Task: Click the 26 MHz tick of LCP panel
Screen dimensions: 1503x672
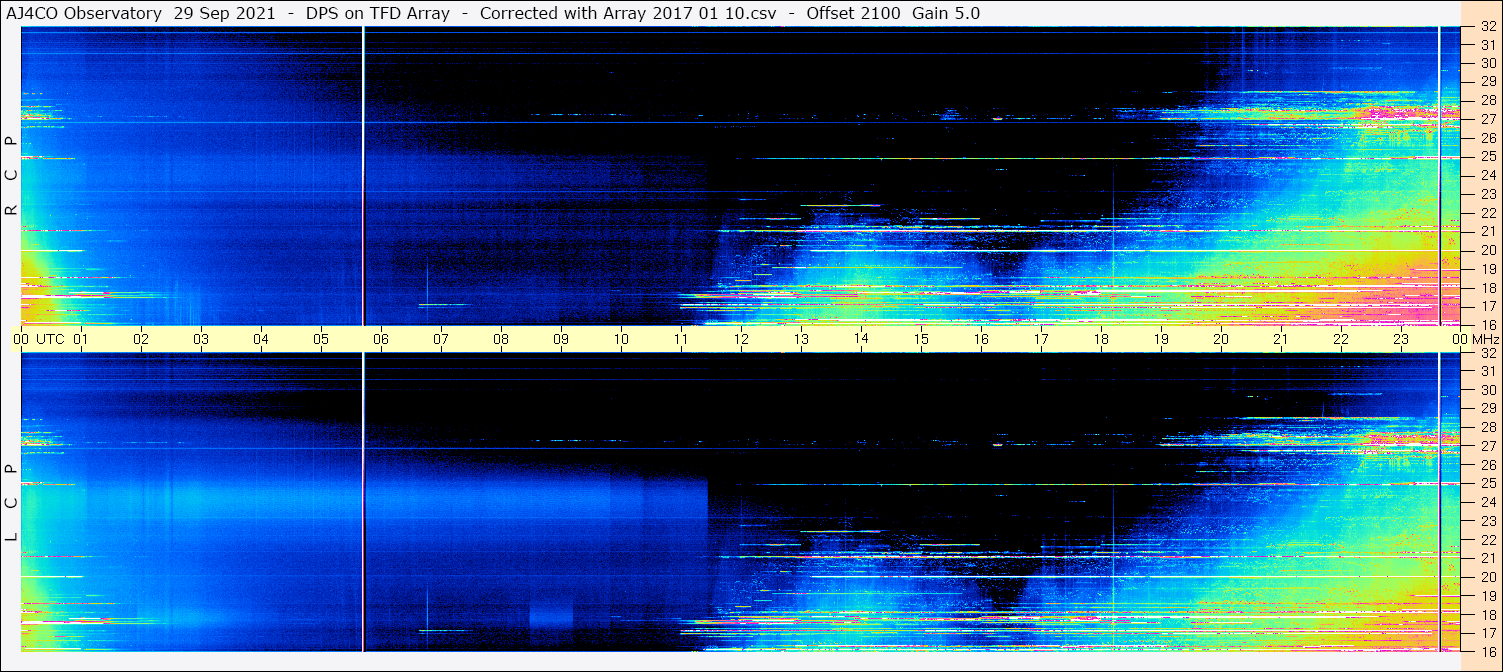Action: click(x=1487, y=464)
